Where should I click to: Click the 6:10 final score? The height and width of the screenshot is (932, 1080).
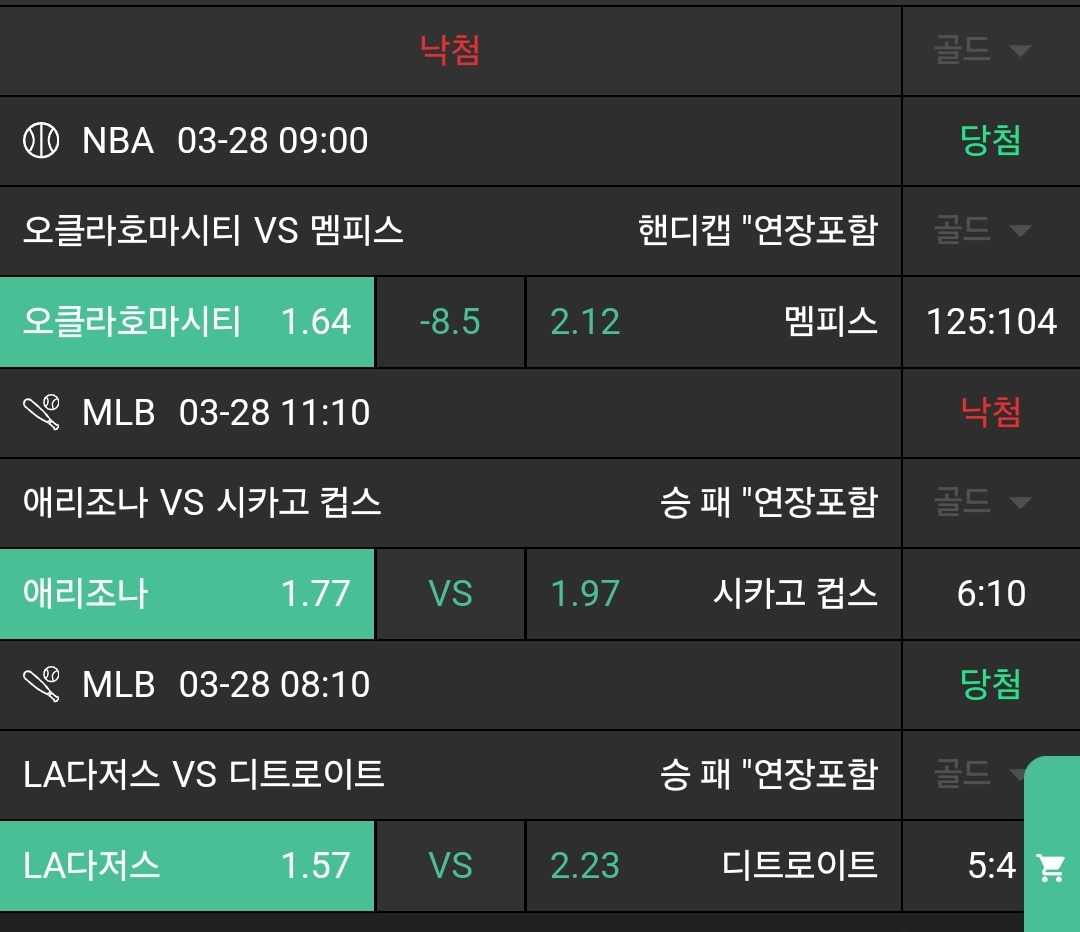coord(991,594)
